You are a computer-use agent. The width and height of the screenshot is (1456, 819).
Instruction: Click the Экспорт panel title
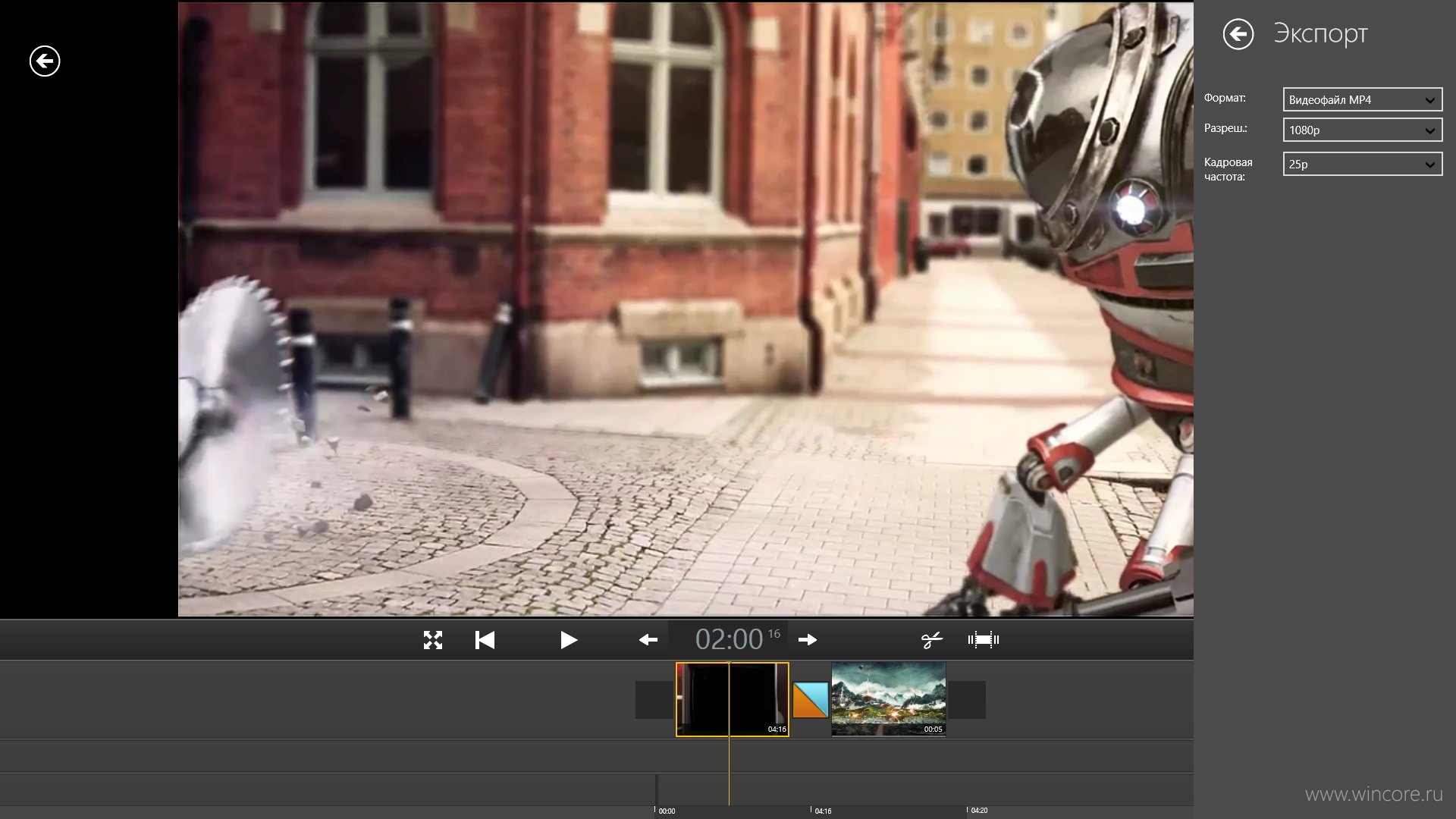pyautogui.click(x=1320, y=34)
